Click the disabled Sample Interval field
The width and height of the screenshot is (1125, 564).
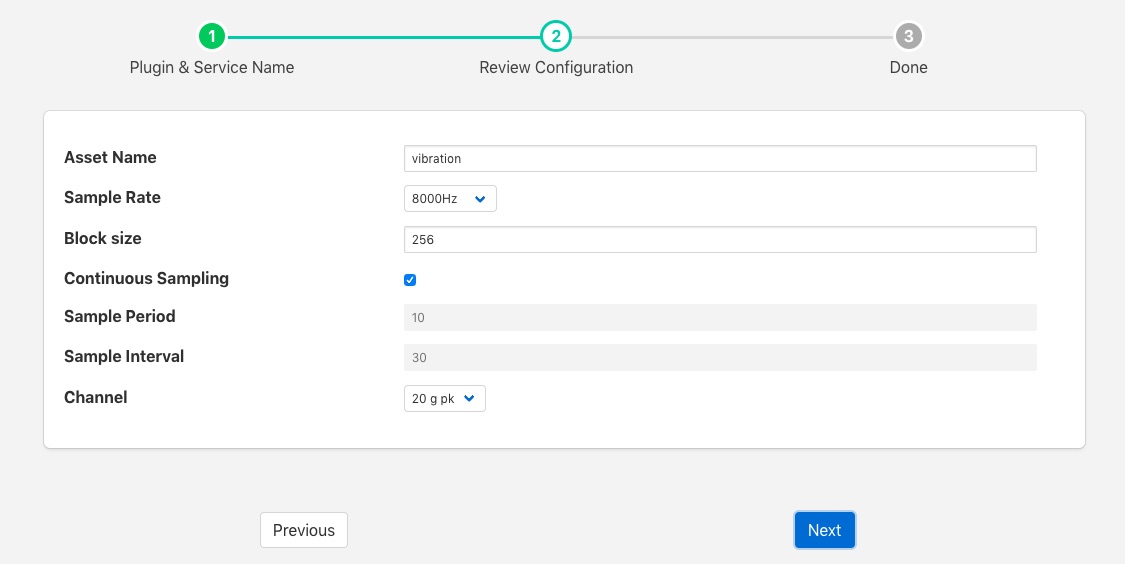[x=720, y=358]
